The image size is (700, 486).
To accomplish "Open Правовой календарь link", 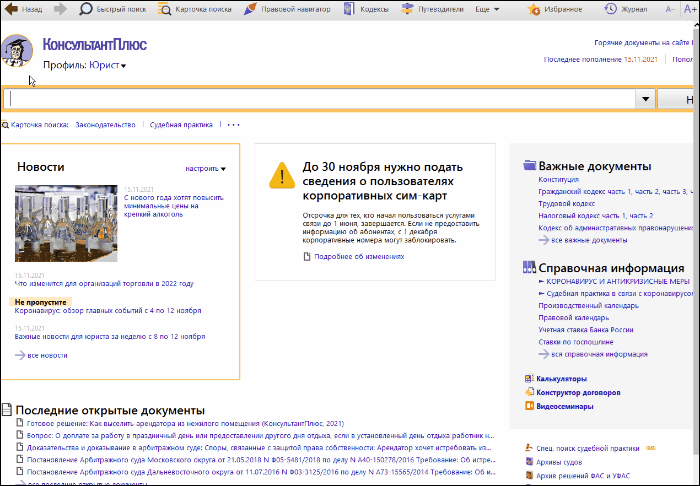I will (x=574, y=318).
